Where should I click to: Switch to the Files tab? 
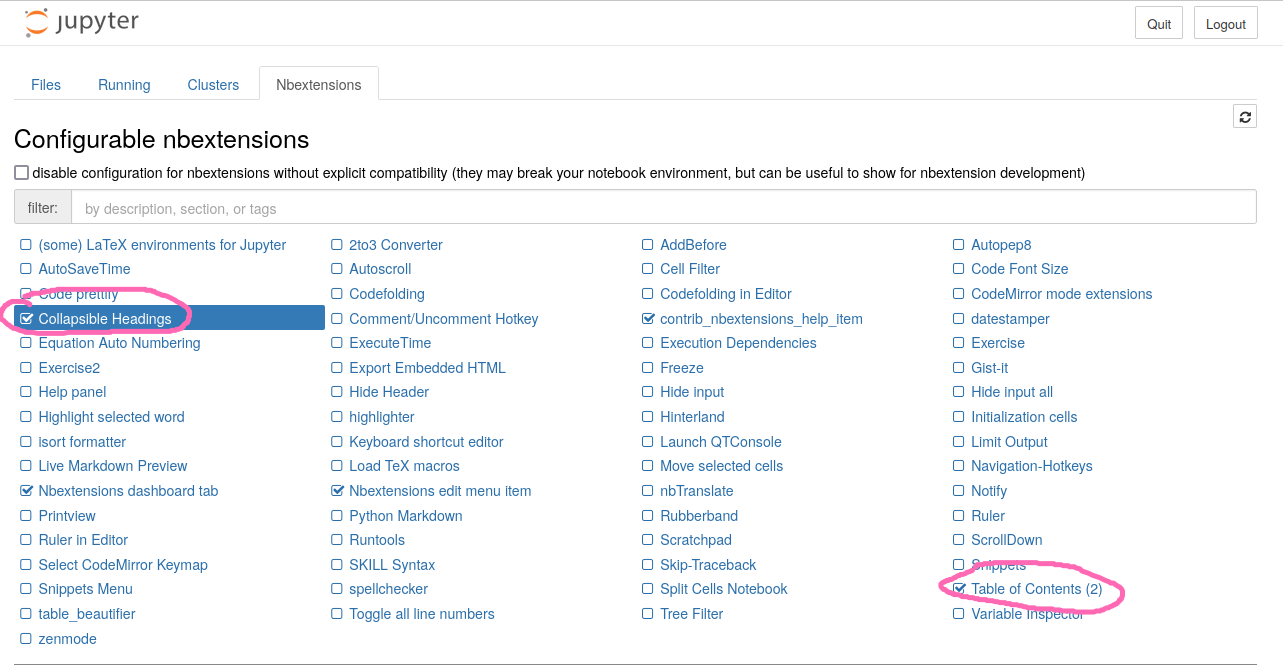[46, 85]
